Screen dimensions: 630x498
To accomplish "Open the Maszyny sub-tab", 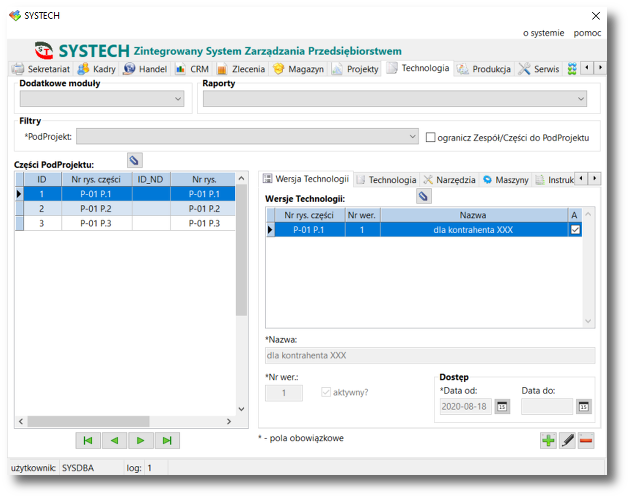I will click(x=506, y=180).
